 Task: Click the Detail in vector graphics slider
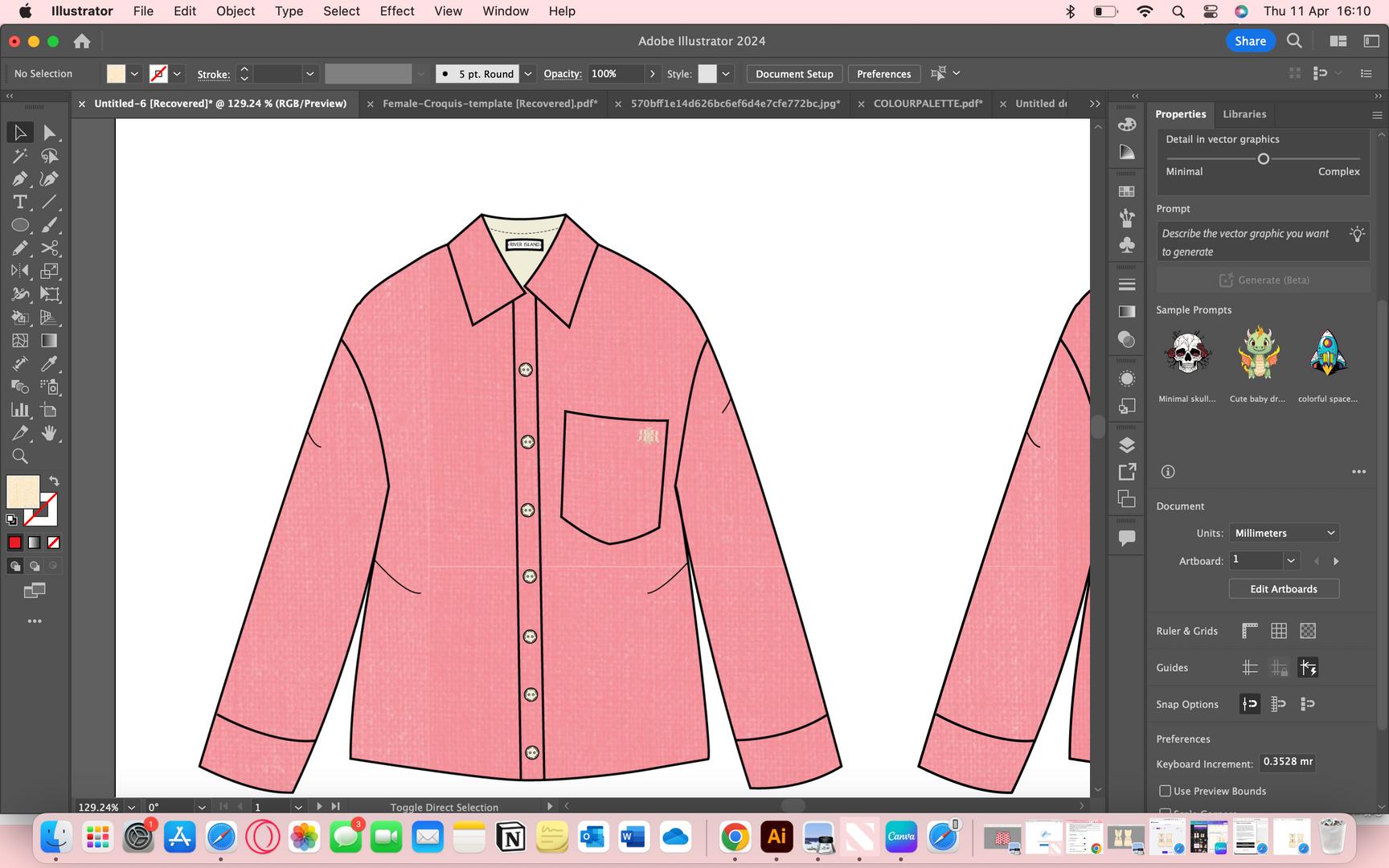click(x=1263, y=159)
